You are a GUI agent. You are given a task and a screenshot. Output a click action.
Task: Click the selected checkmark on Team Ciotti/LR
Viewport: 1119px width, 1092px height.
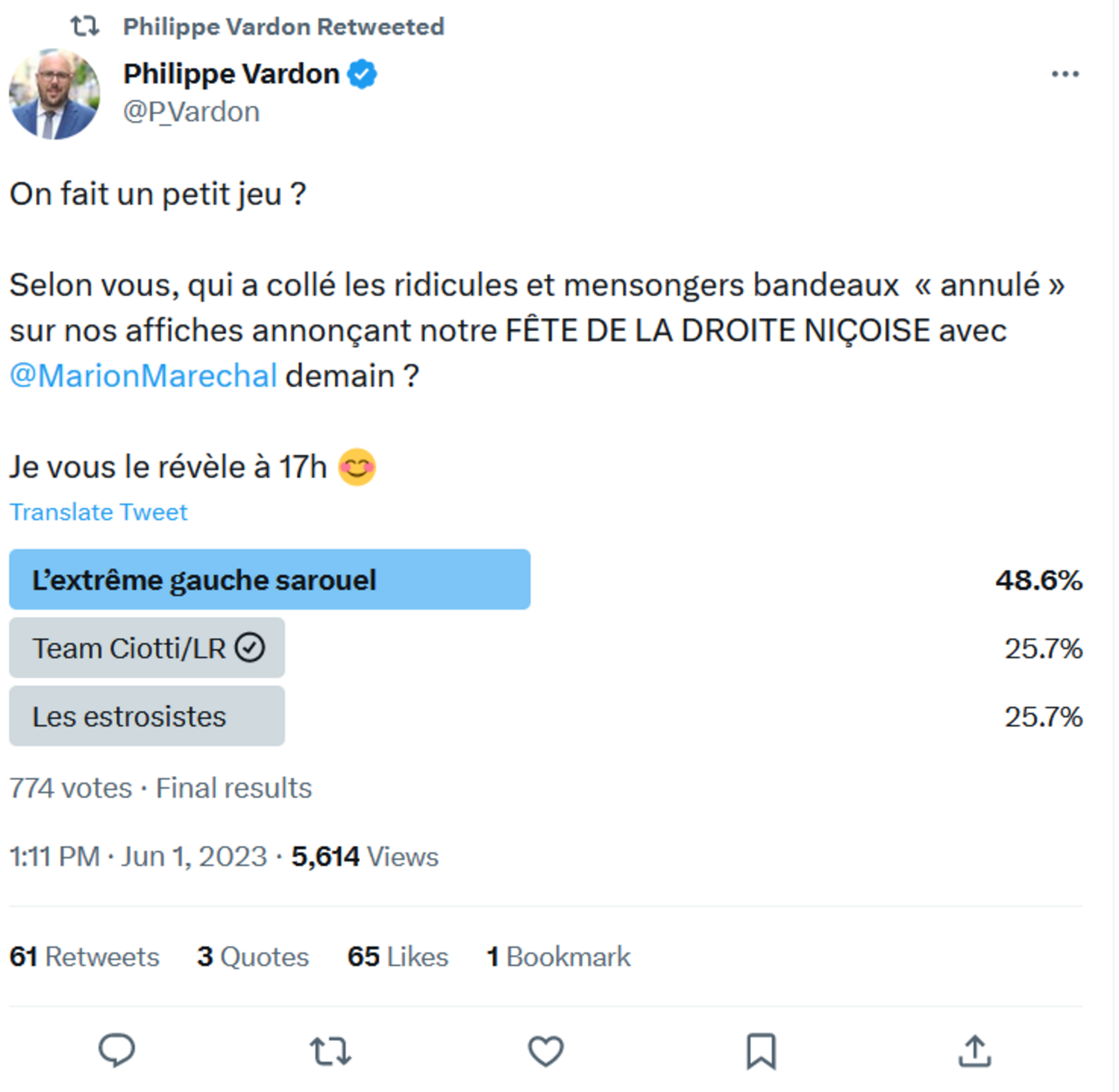(250, 648)
